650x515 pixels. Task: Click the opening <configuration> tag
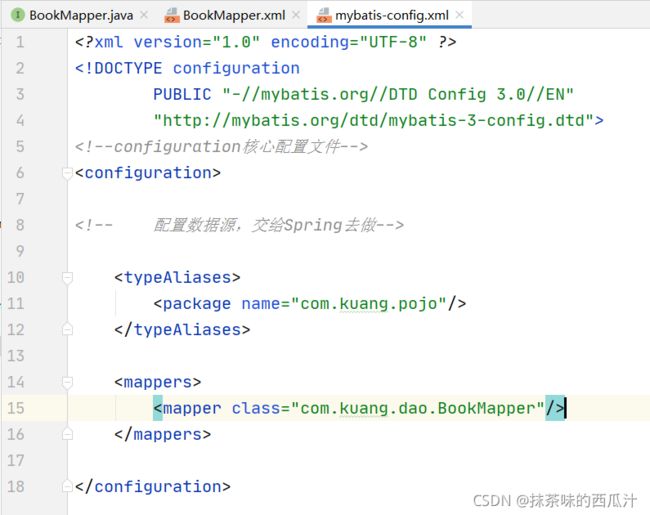pyautogui.click(x=148, y=173)
